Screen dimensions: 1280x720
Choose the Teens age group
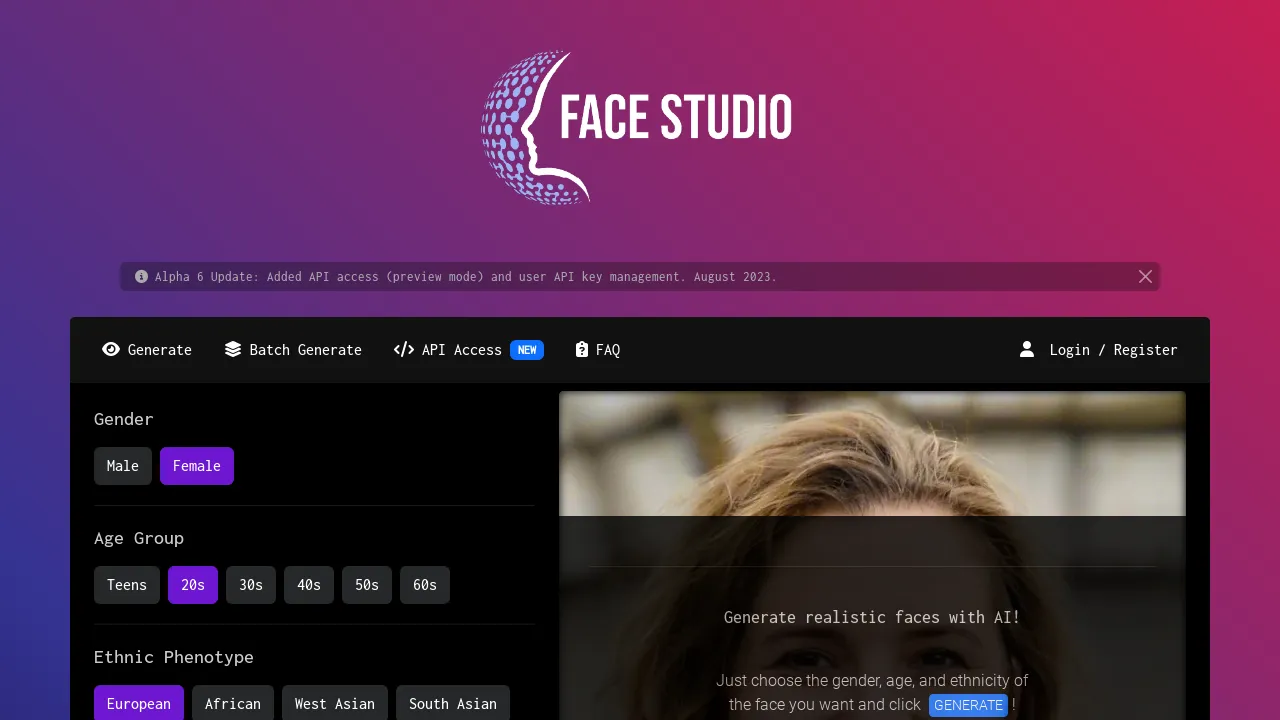126,585
